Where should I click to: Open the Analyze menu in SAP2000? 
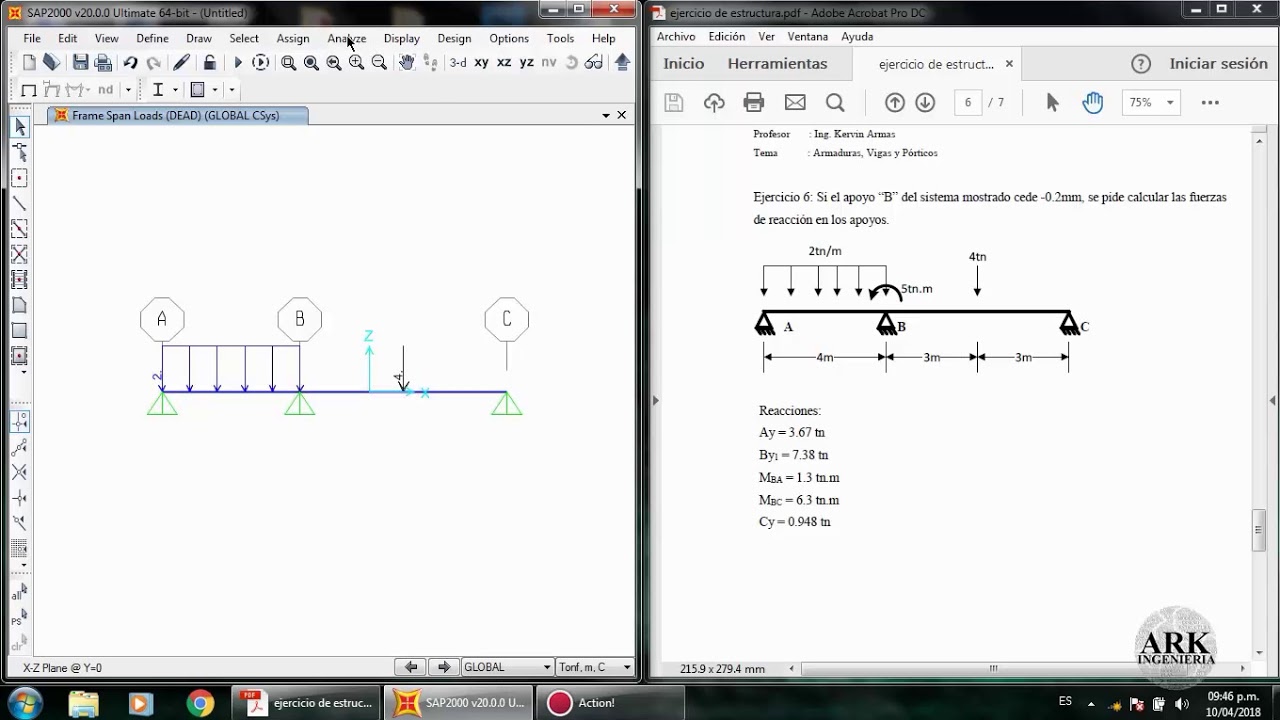[347, 38]
